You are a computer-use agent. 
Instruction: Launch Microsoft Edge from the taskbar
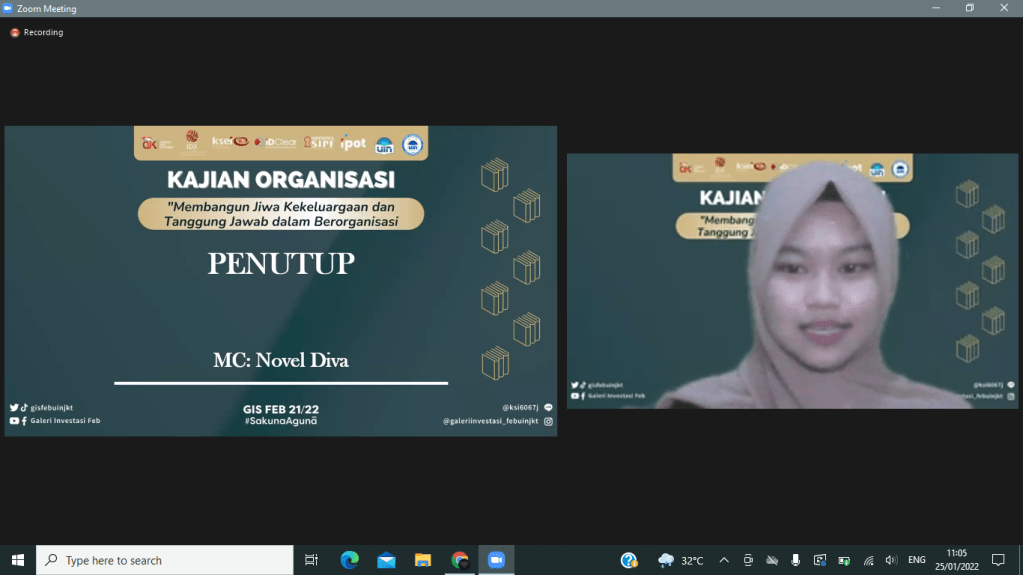349,560
